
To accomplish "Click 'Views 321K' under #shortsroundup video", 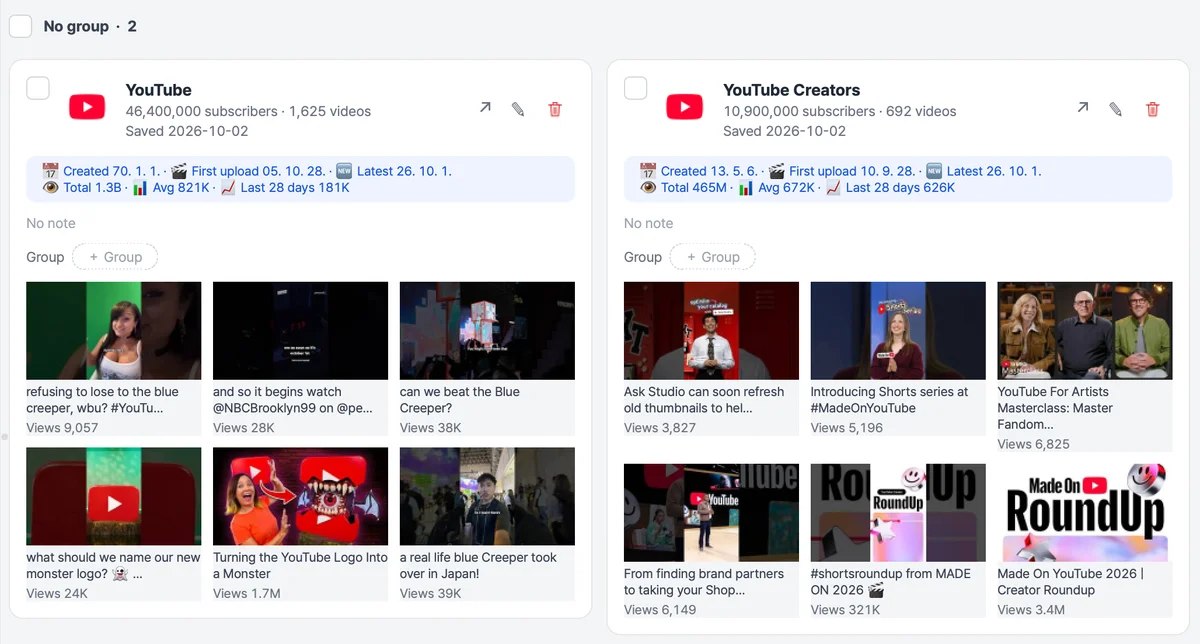I will pyautogui.click(x=846, y=609).
